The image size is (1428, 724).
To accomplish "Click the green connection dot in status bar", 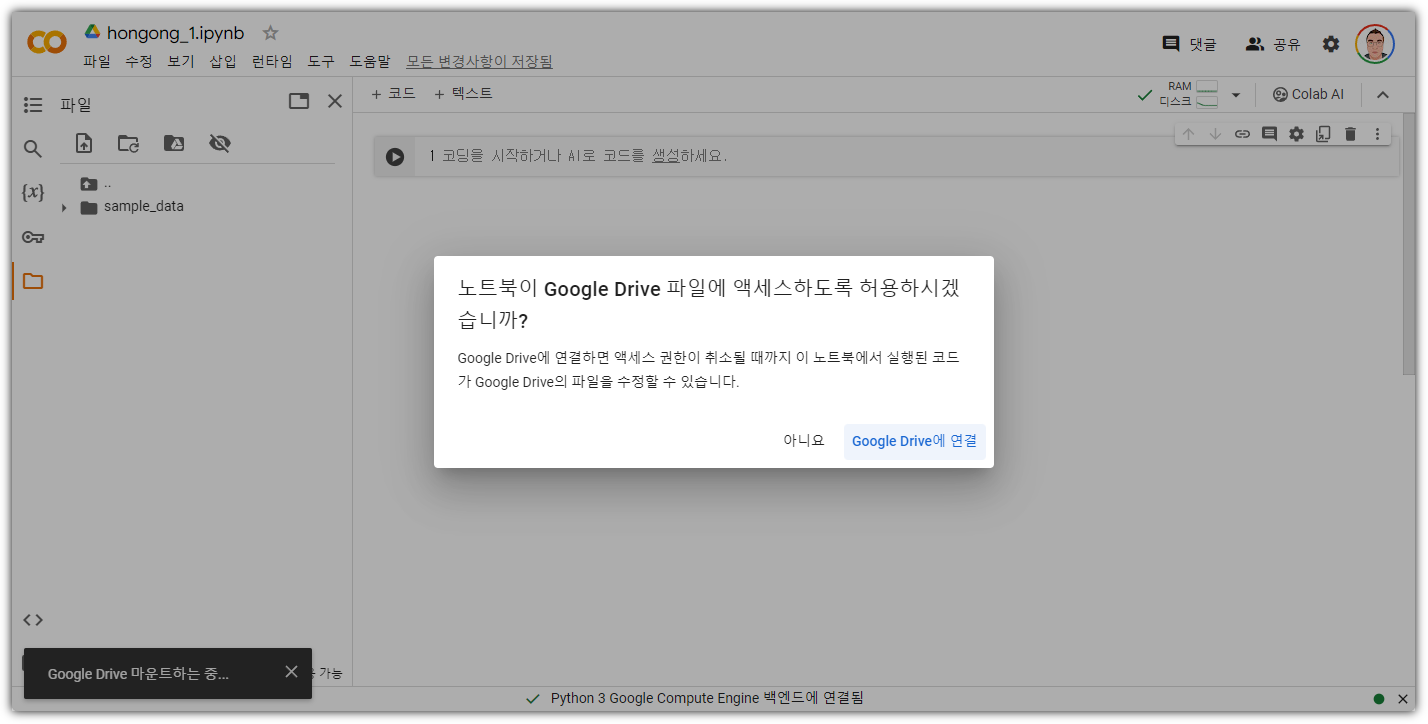I will pyautogui.click(x=1379, y=699).
